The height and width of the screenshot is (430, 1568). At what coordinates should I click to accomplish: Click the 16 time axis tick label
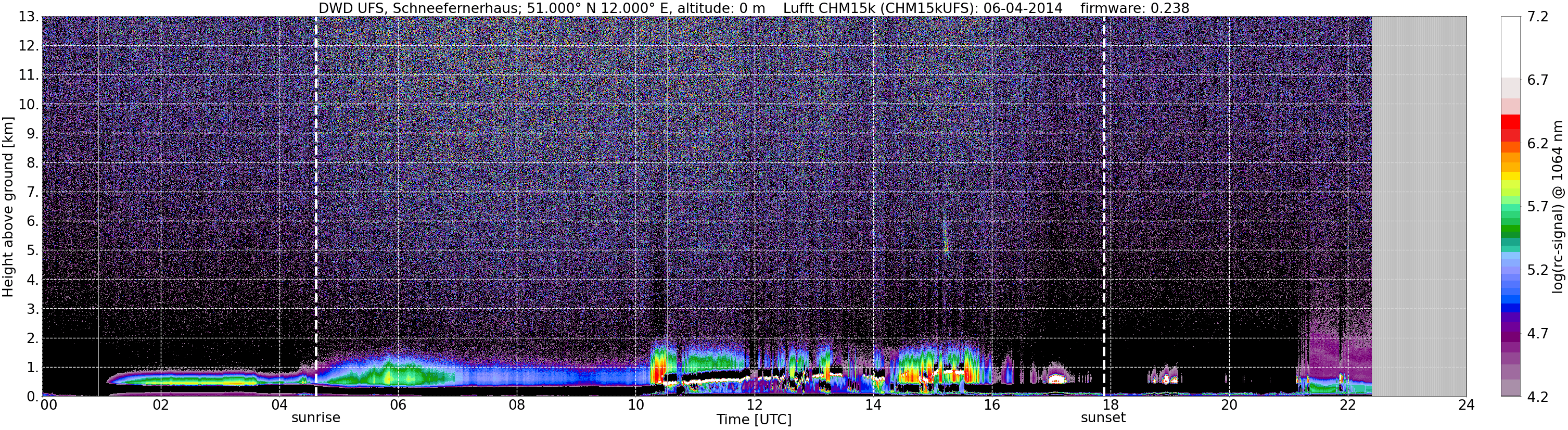click(x=991, y=405)
